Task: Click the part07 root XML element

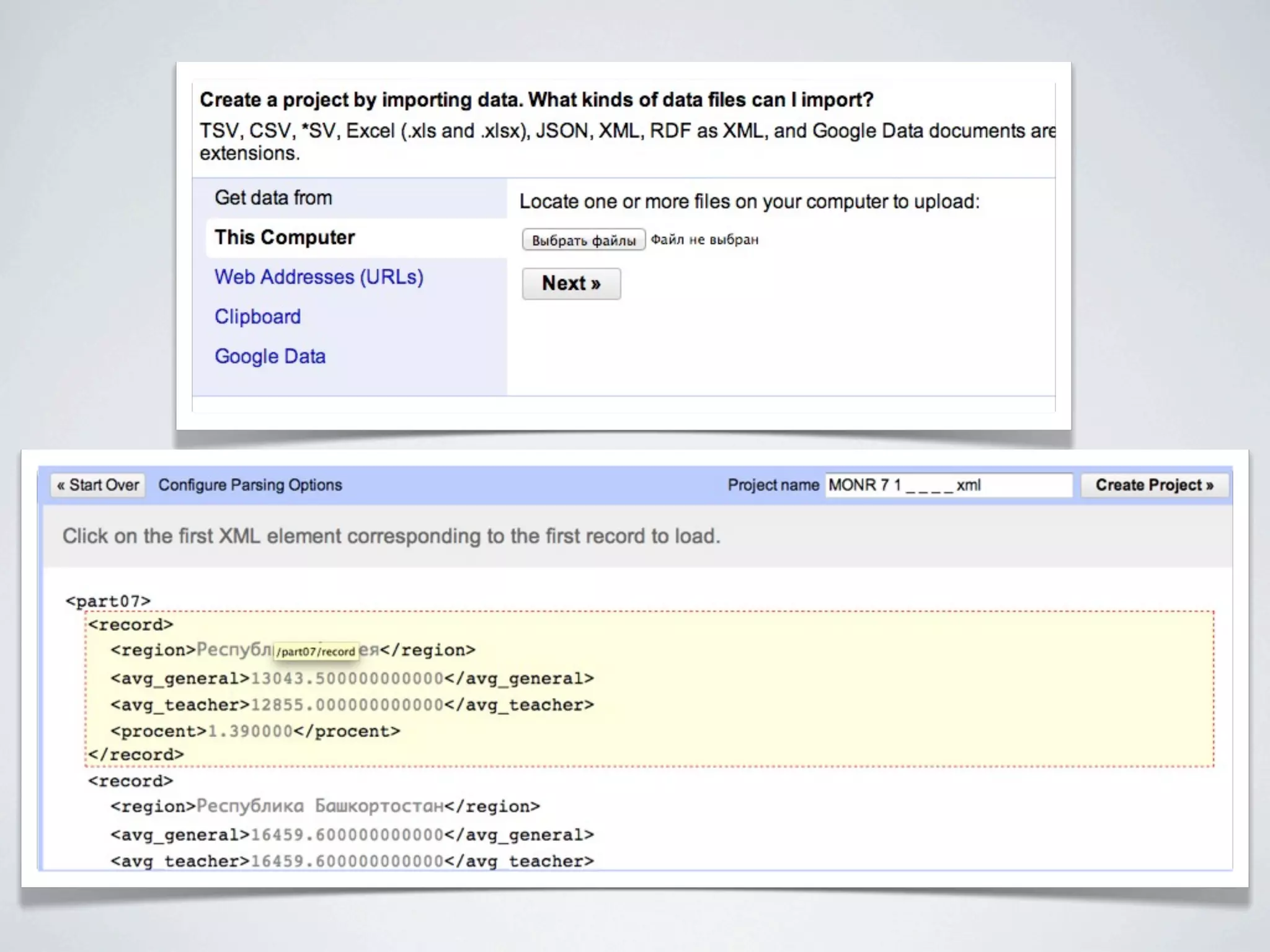Action: [108, 601]
